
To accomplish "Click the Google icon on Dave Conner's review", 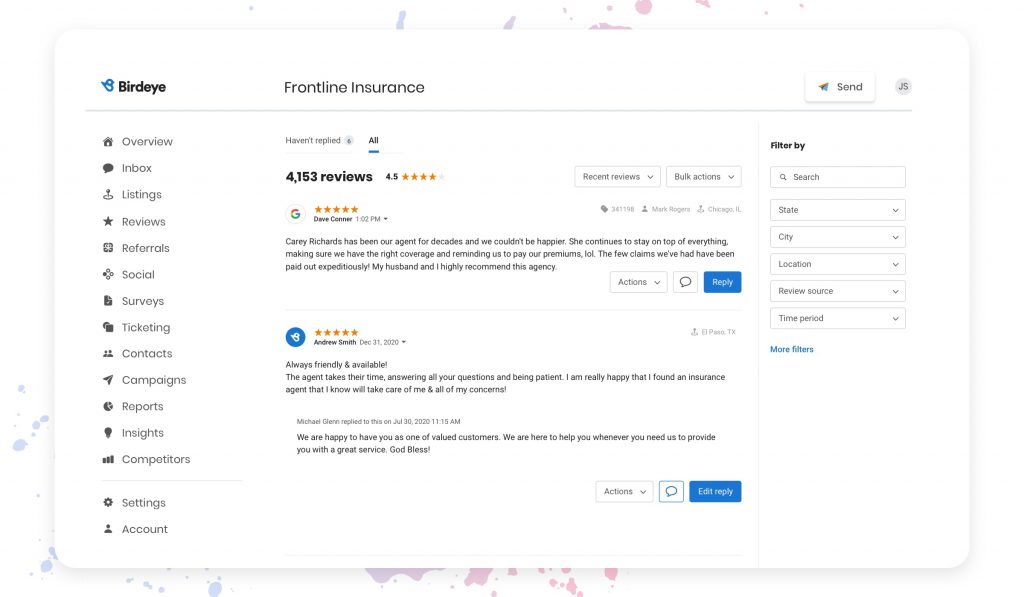I will [295, 213].
